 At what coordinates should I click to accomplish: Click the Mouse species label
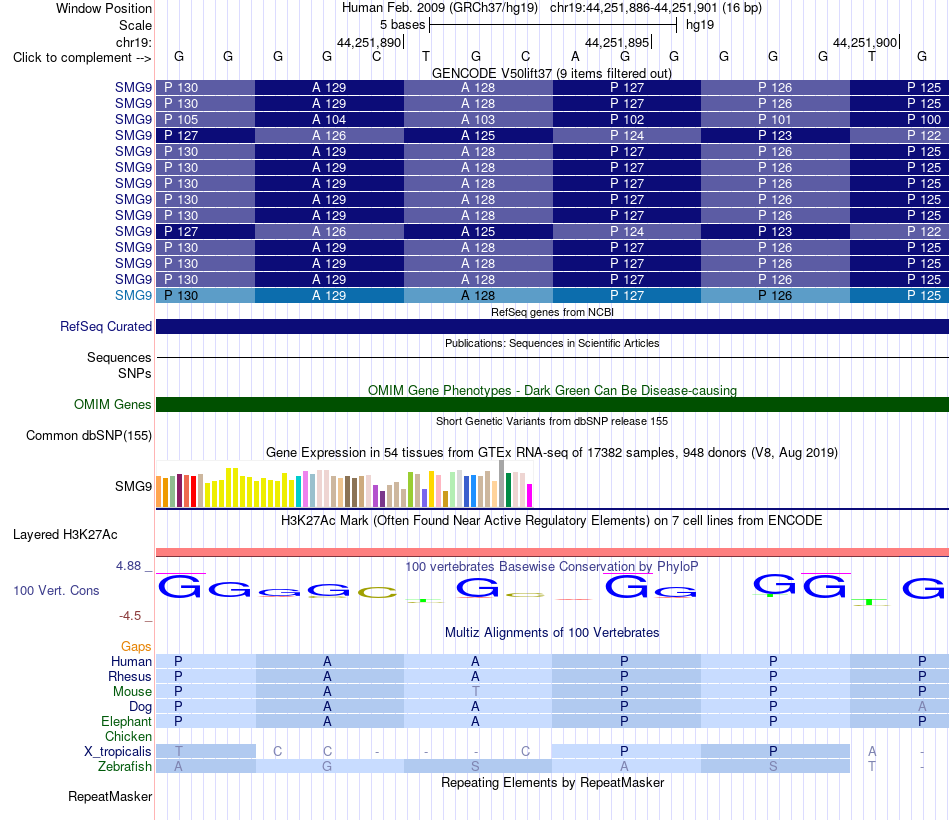coord(132,692)
